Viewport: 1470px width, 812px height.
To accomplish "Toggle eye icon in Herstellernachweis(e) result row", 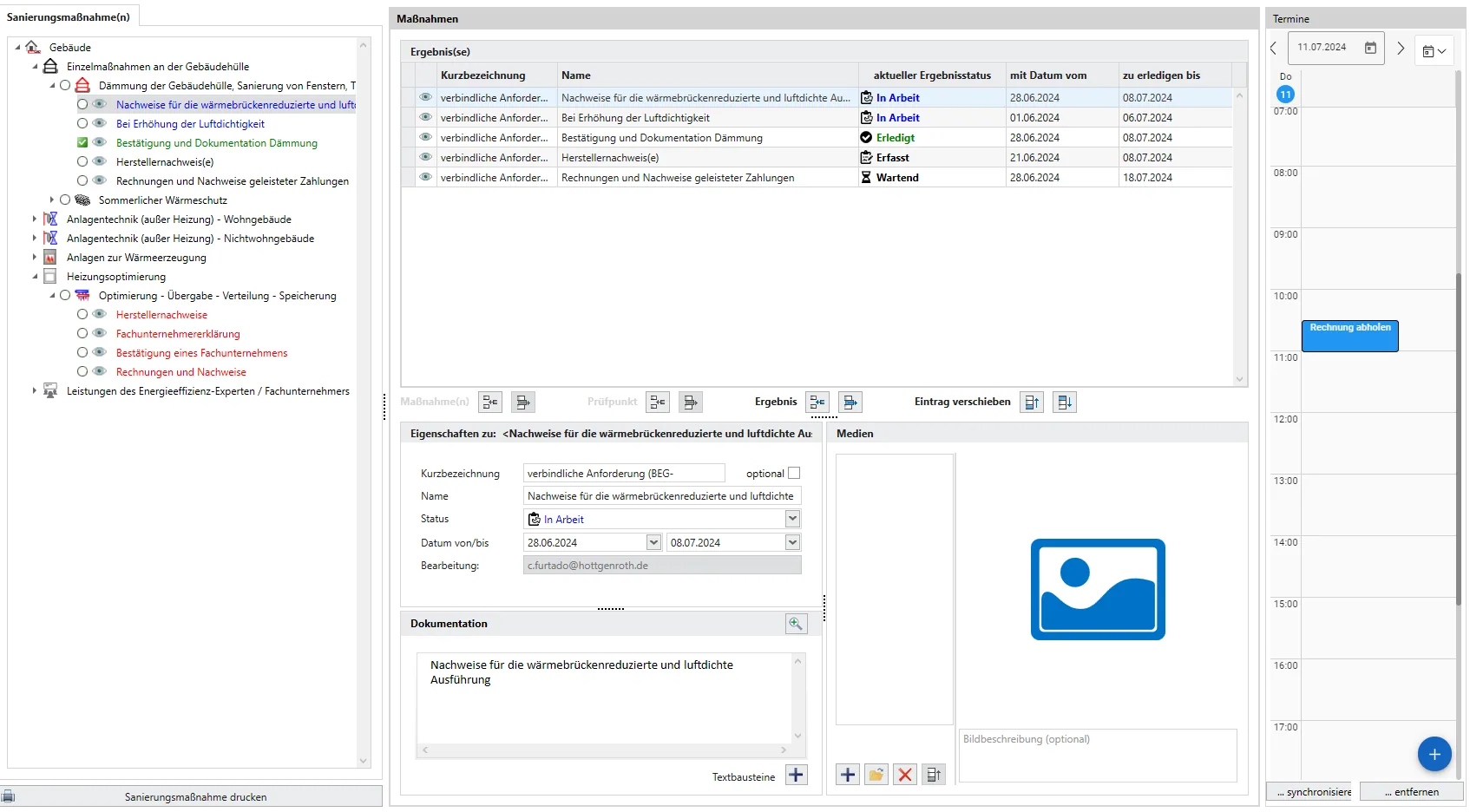I will pos(425,157).
